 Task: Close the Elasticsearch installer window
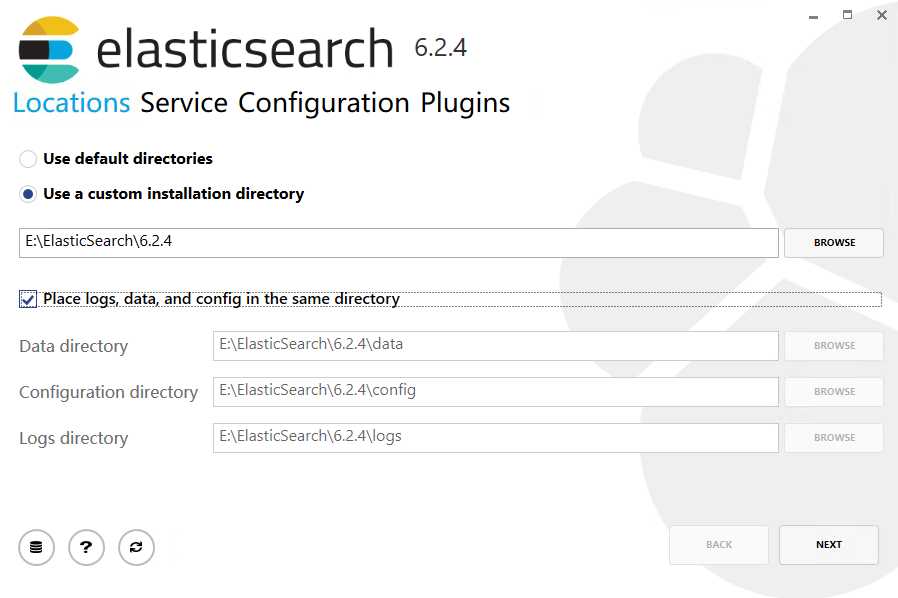(881, 15)
